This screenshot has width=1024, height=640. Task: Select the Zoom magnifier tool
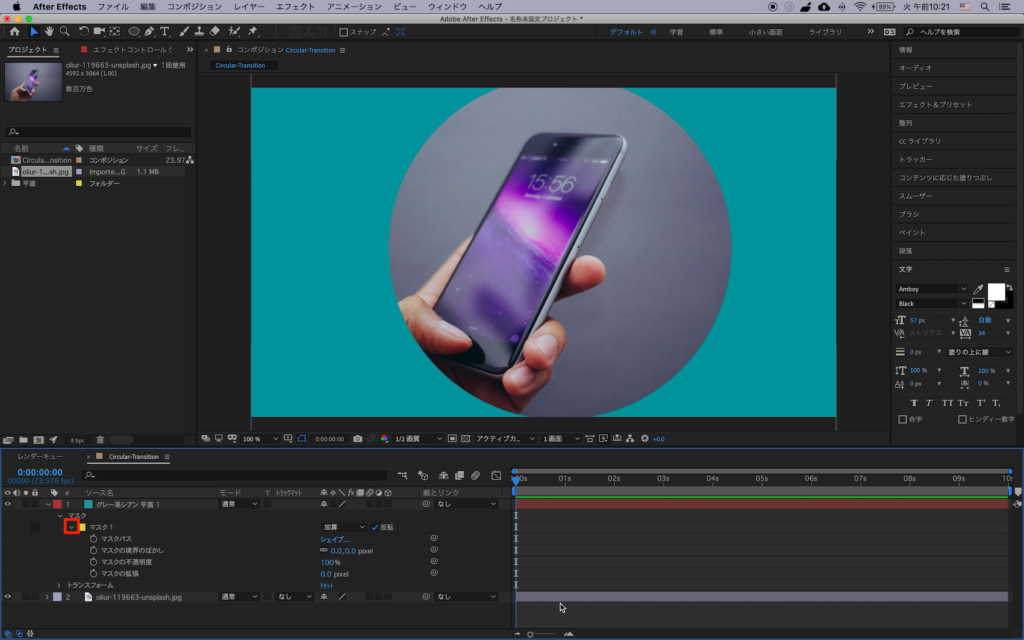(x=63, y=32)
